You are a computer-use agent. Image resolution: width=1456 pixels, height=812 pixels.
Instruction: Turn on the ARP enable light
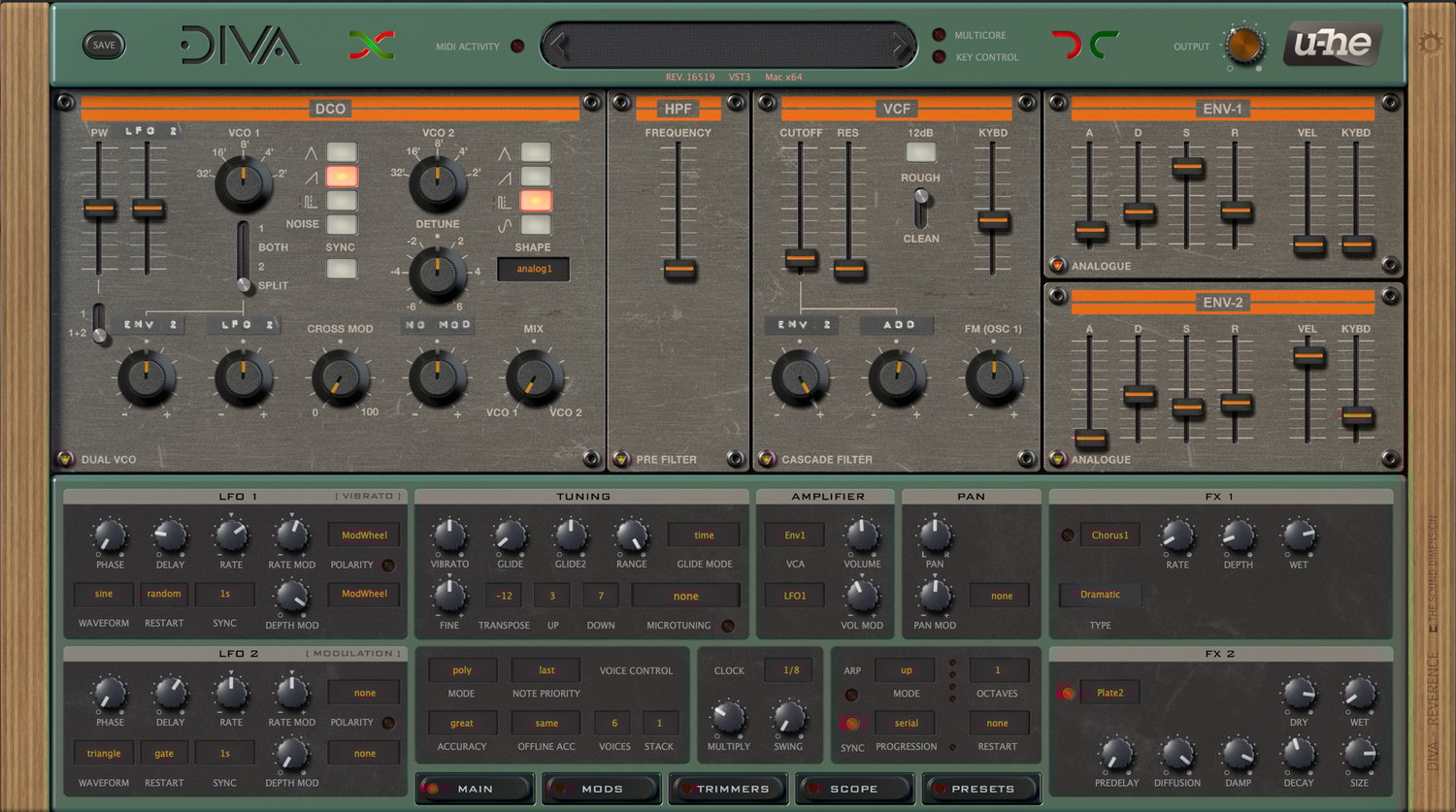pyautogui.click(x=851, y=695)
